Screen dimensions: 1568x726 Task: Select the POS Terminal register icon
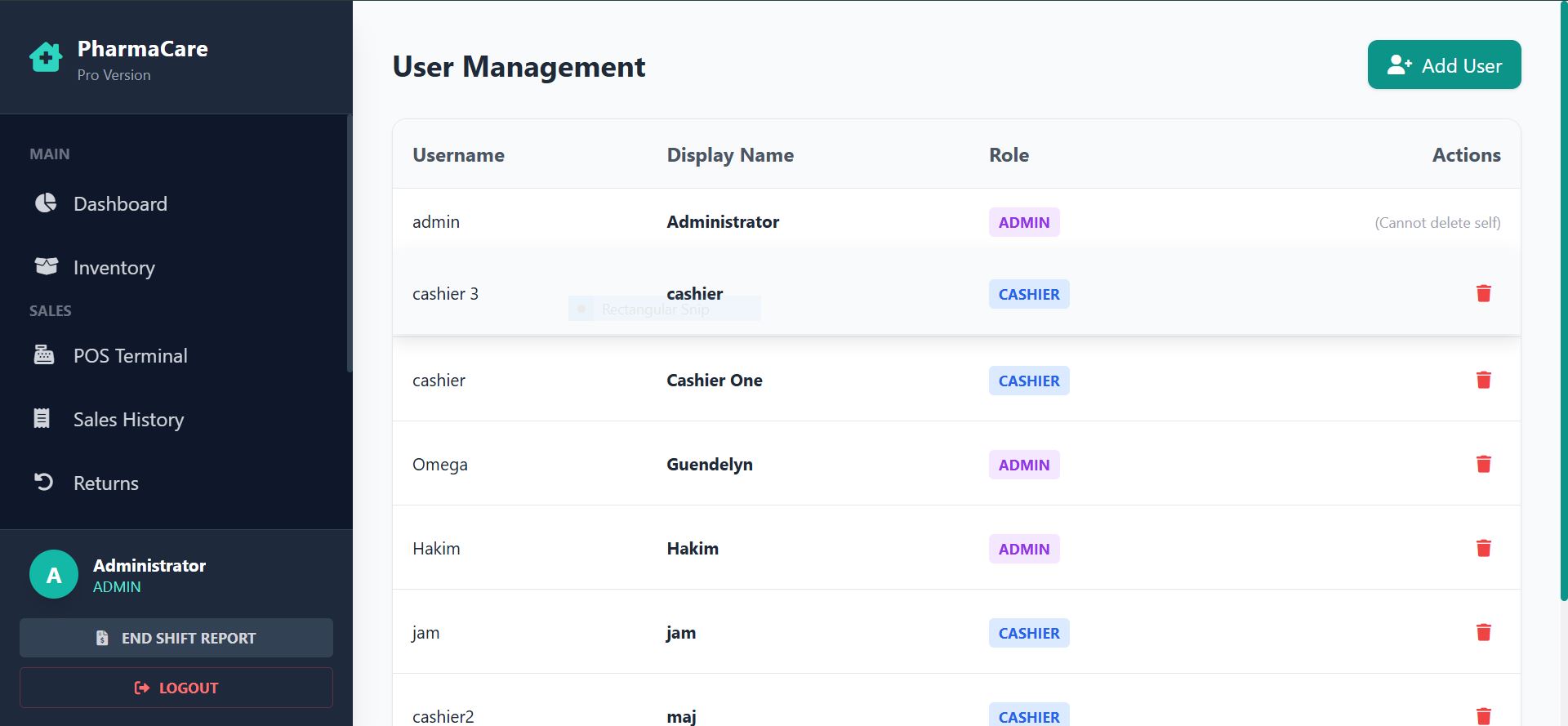[44, 354]
